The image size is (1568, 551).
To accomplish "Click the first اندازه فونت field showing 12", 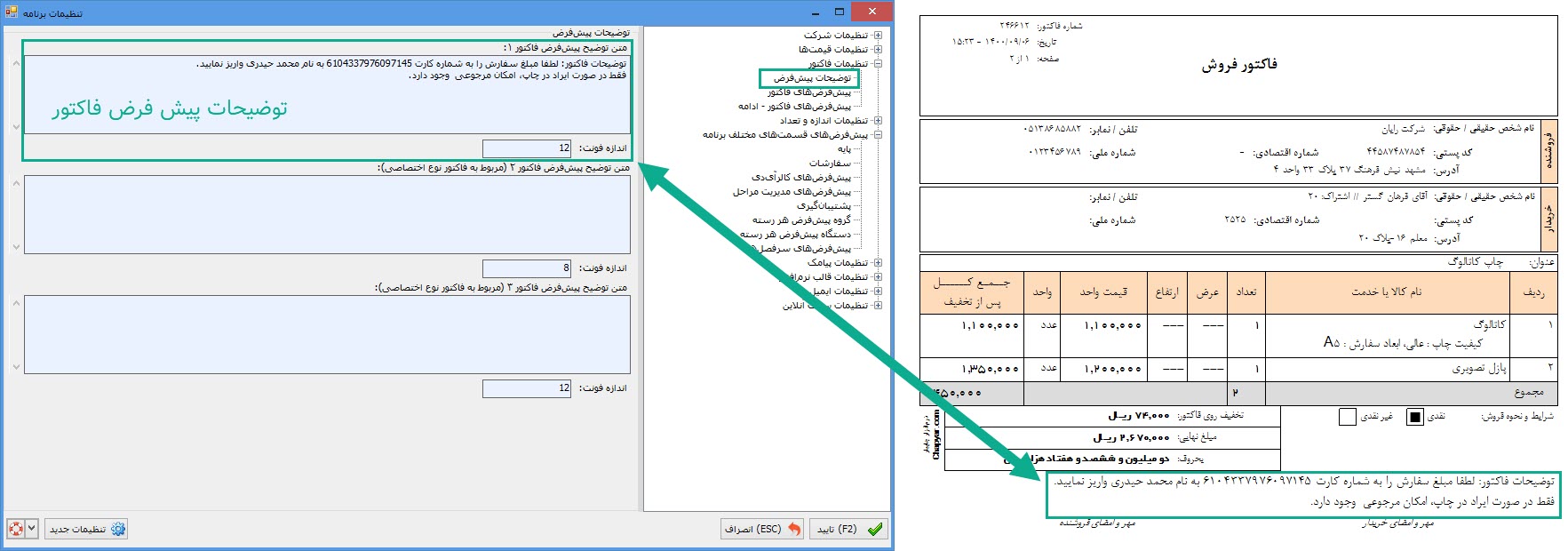I will [x=527, y=148].
